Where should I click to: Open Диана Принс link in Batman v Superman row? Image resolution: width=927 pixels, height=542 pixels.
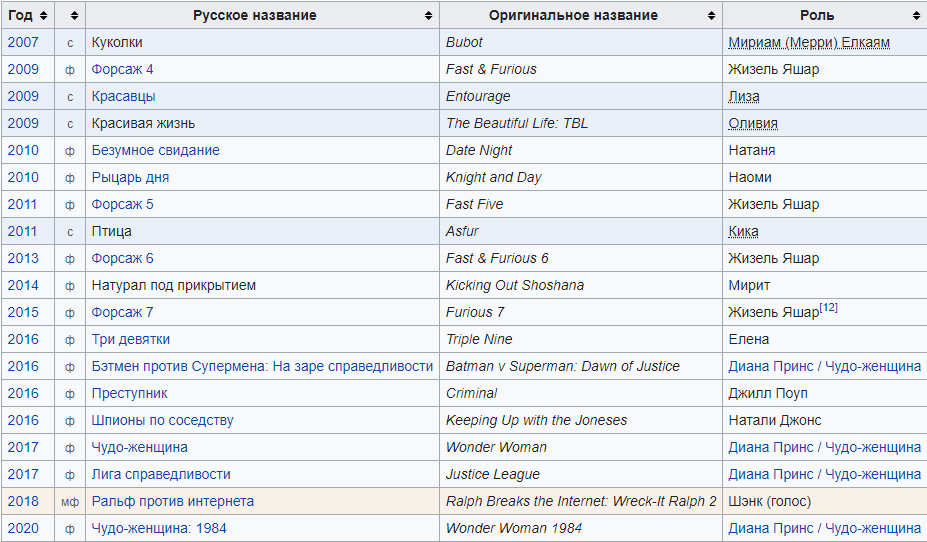pyautogui.click(x=824, y=366)
